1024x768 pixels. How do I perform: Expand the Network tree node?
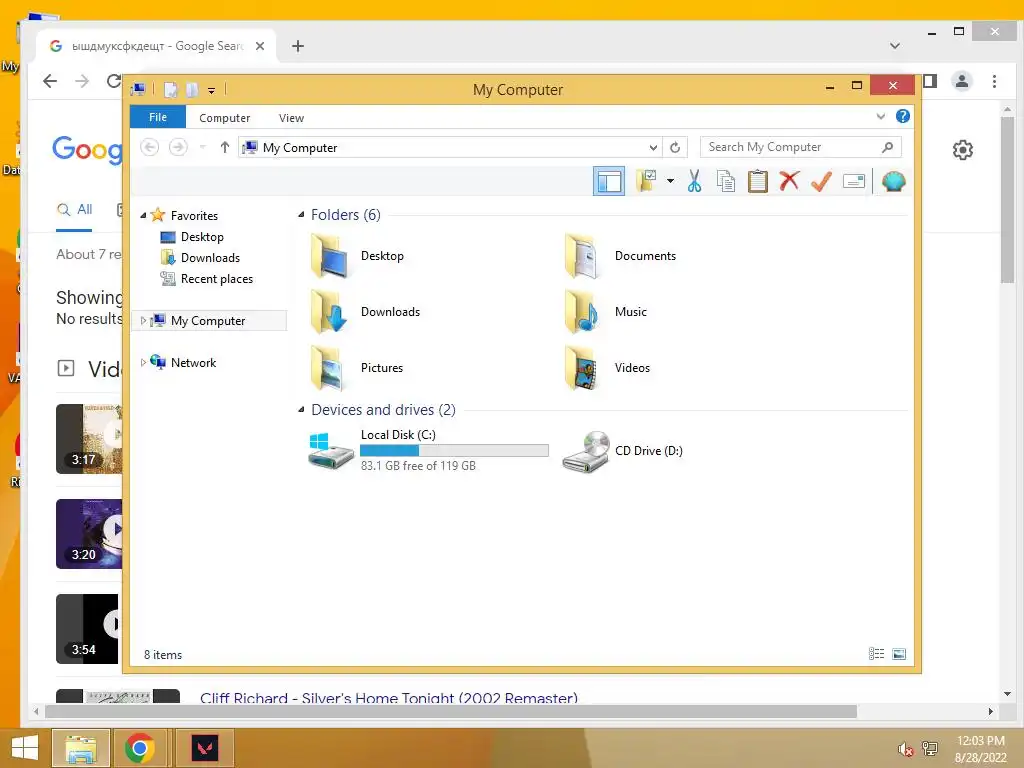[x=143, y=362]
